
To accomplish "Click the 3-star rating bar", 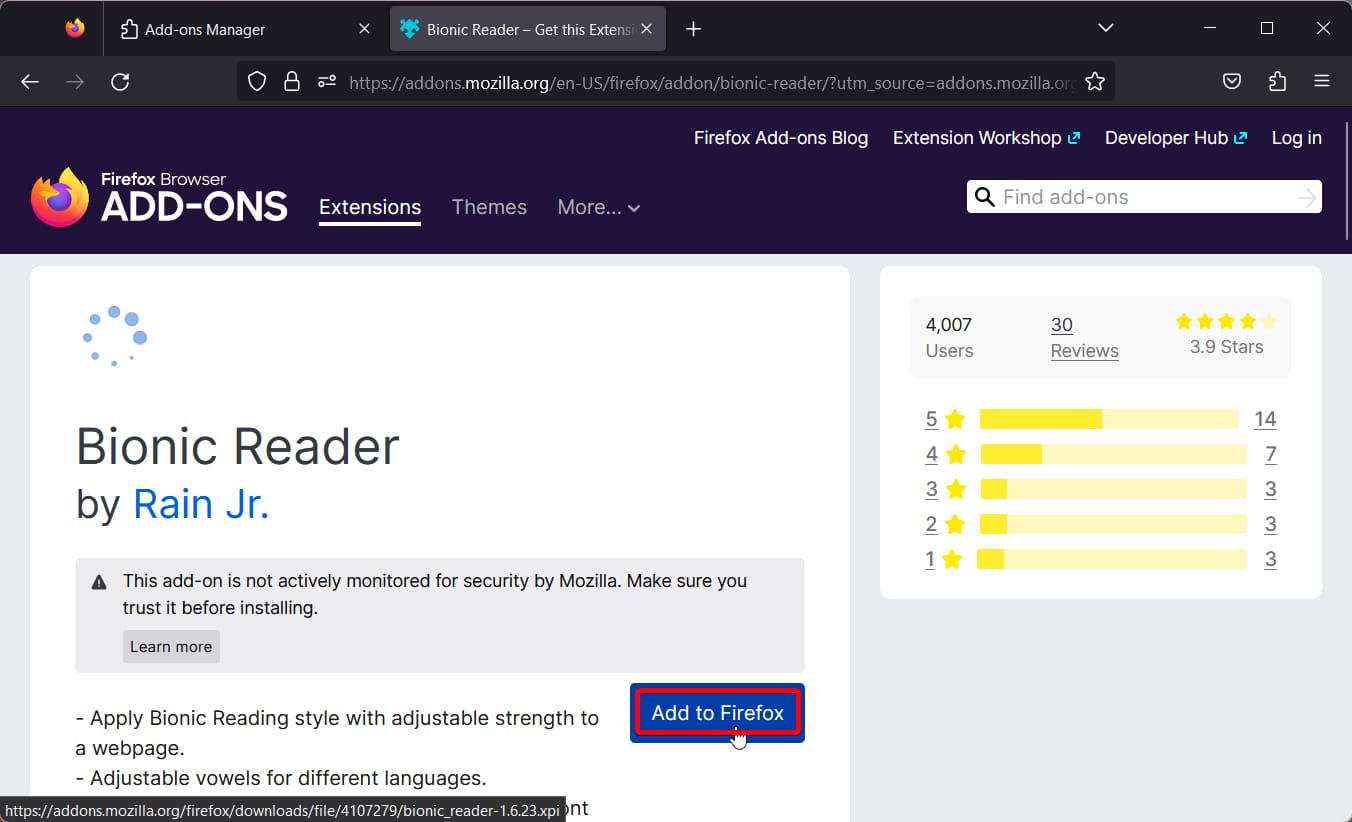I will tap(1113, 489).
